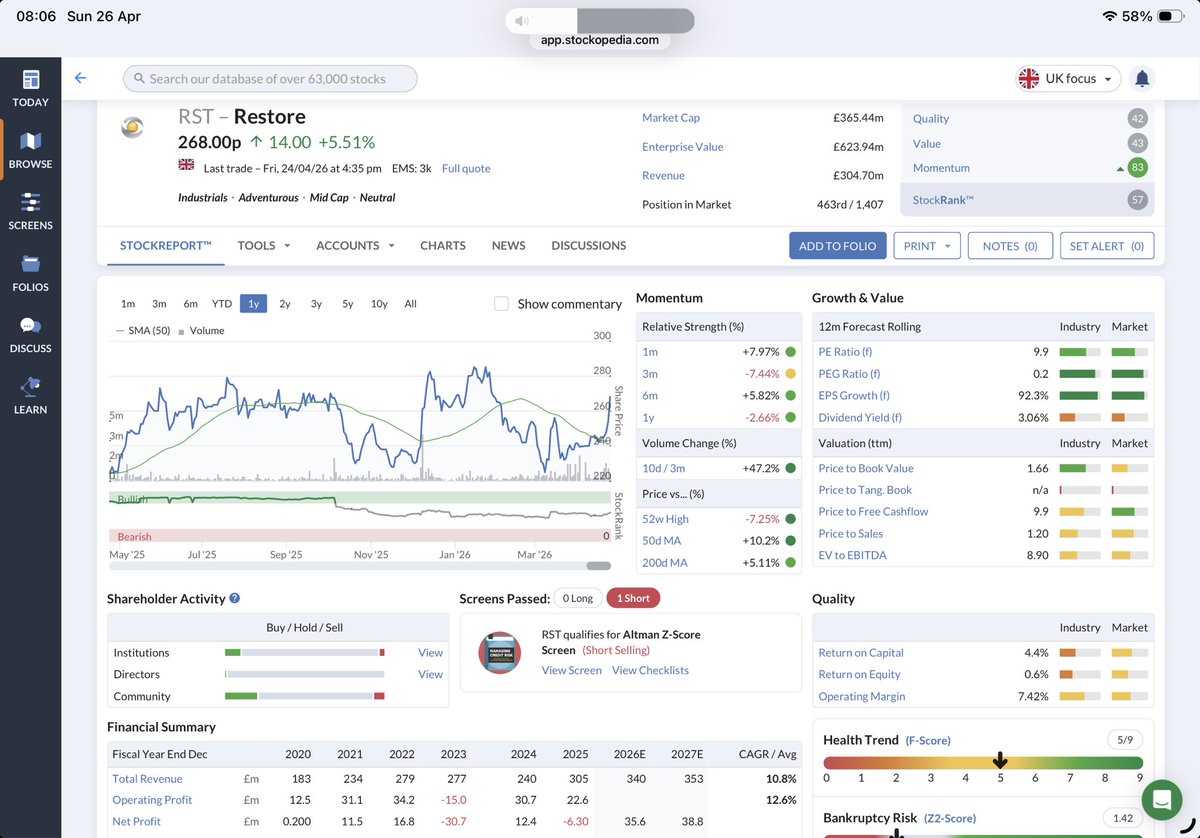Viewport: 1200px width, 838px height.
Task: Select the 5y chart range
Action: tap(347, 304)
